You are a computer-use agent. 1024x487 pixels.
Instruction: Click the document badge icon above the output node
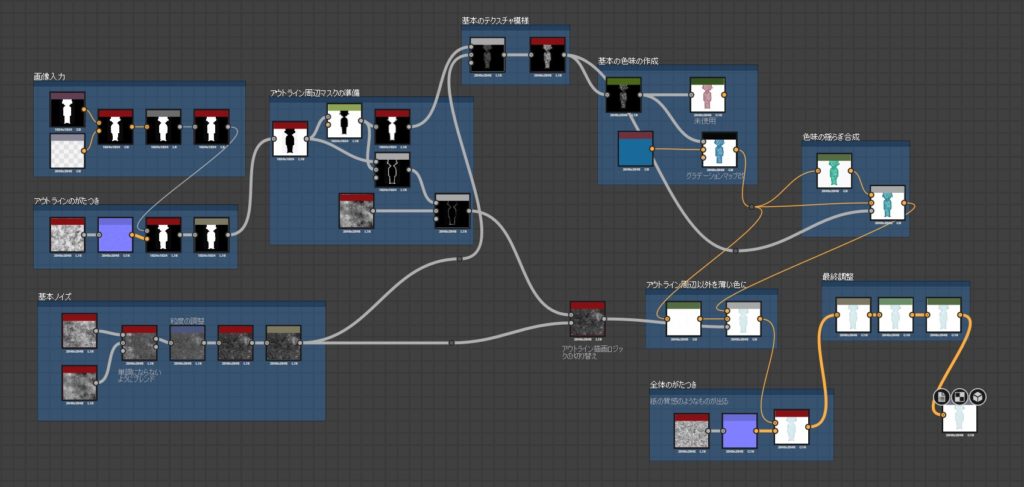942,397
